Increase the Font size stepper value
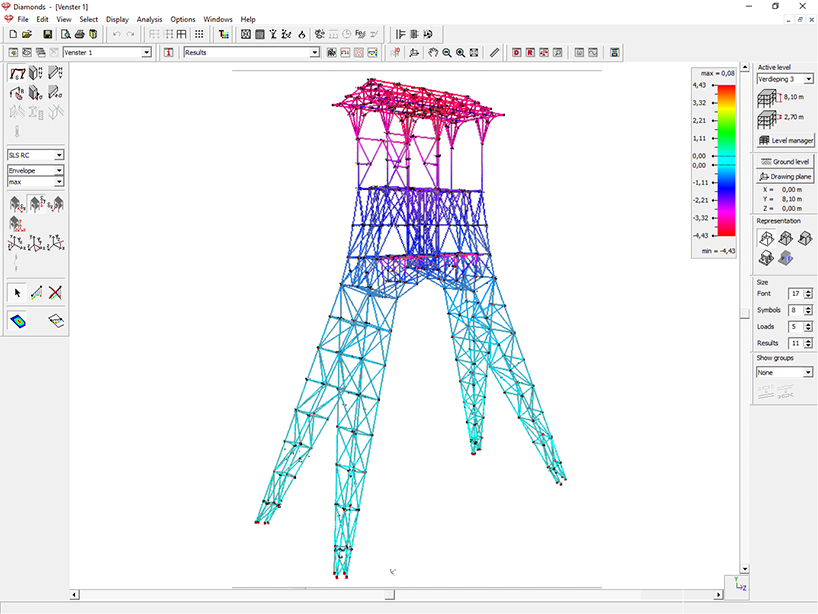The height and width of the screenshot is (614, 818). point(807,291)
